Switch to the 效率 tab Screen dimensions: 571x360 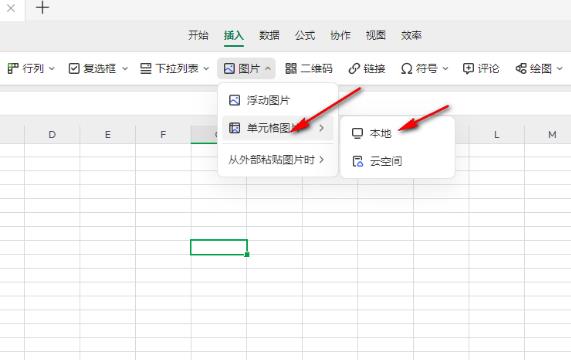pos(411,35)
